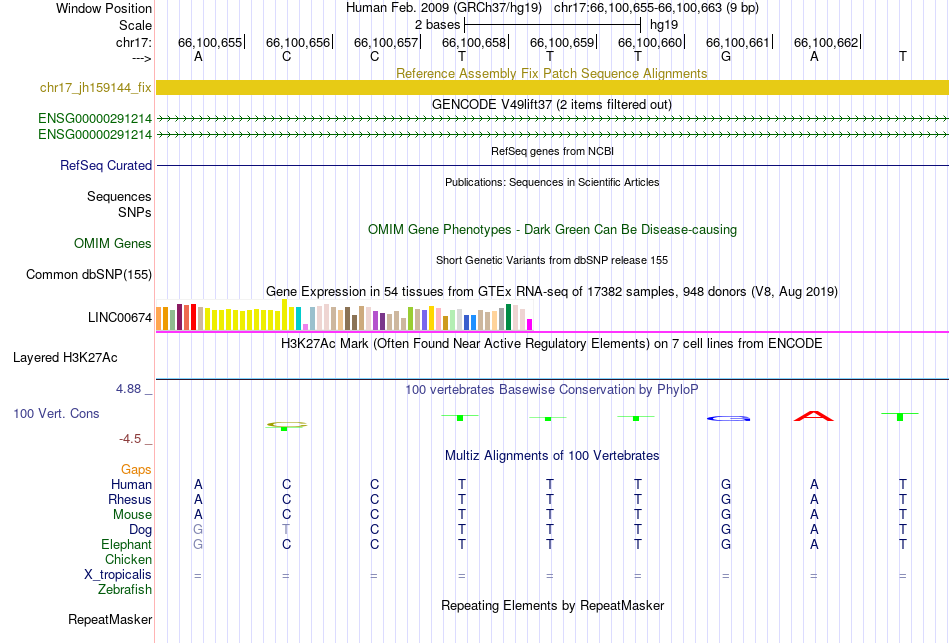Select the Zebrafish species row label
The height and width of the screenshot is (643, 950).
(x=125, y=589)
